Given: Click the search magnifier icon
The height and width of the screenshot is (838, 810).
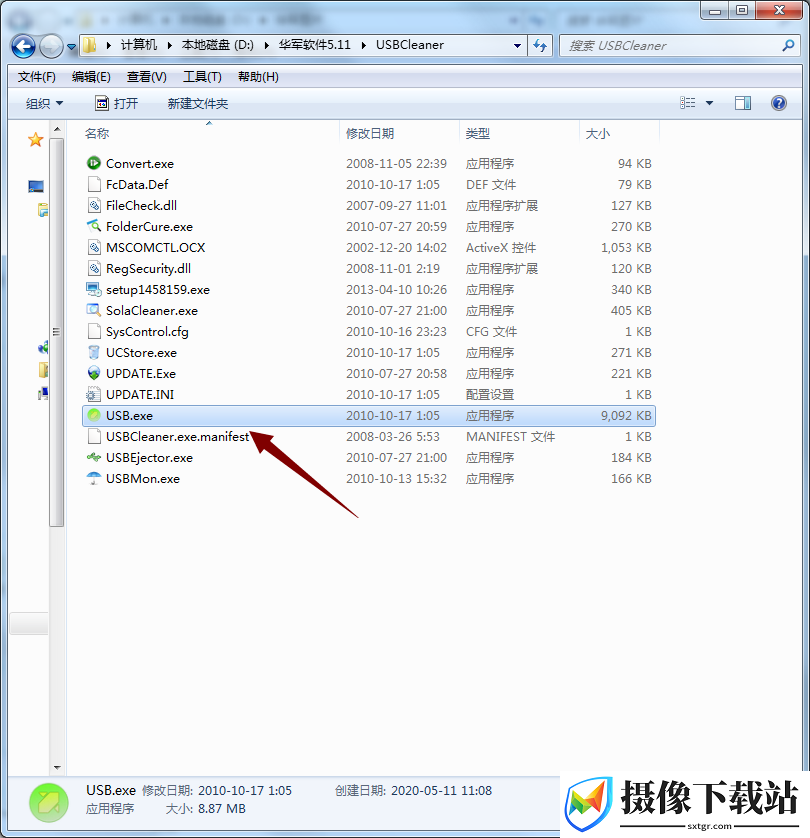Looking at the screenshot, I should (788, 45).
